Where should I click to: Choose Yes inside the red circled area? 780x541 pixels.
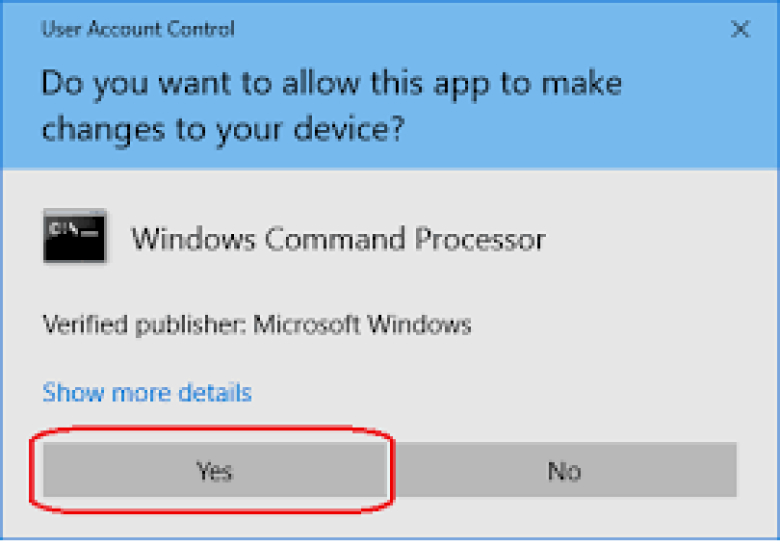click(215, 470)
